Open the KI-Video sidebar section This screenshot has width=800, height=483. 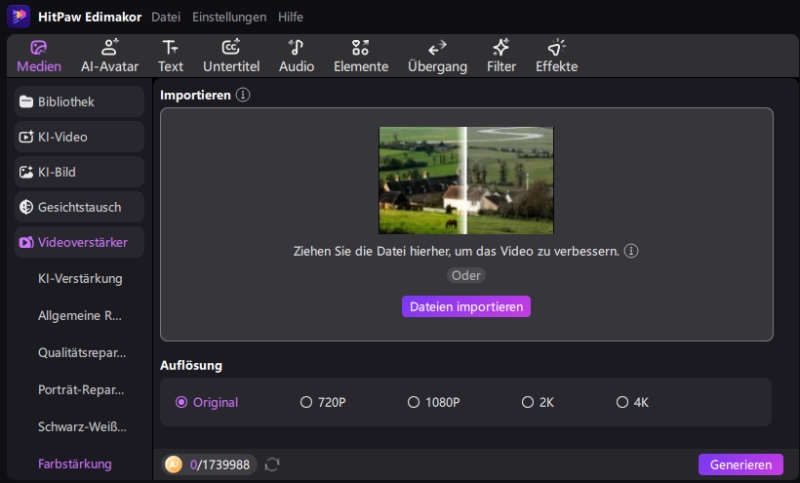click(79, 137)
